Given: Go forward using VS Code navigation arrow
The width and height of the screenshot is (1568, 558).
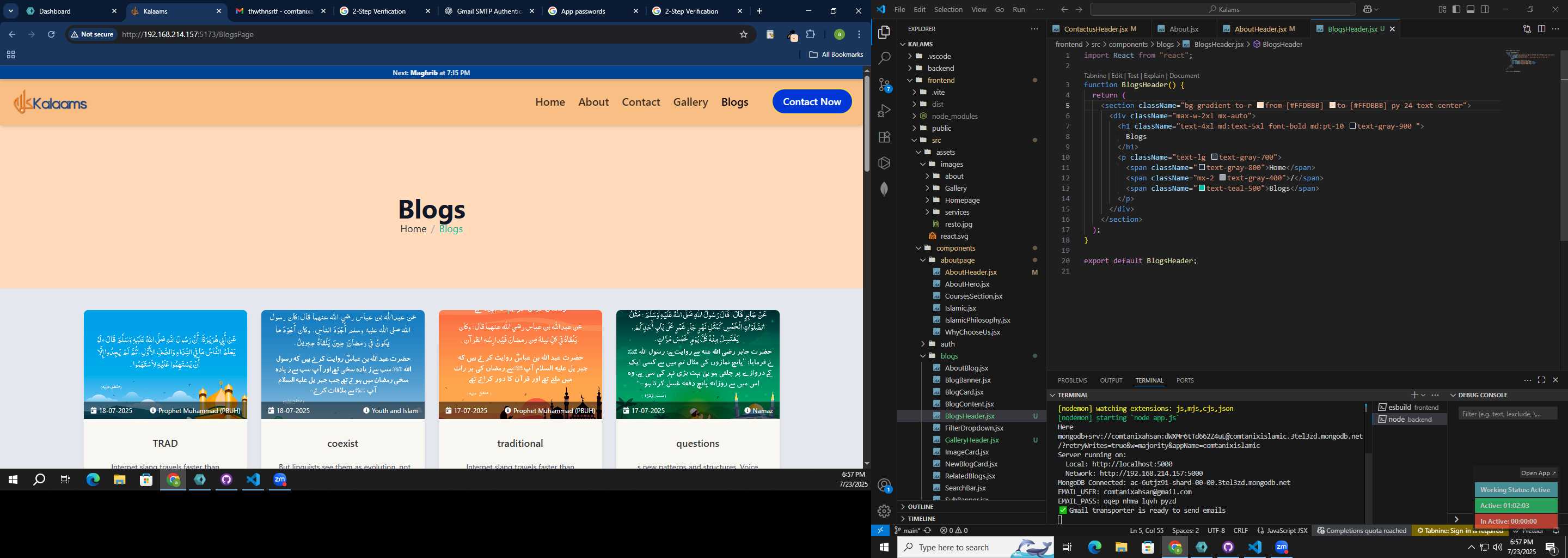Looking at the screenshot, I should [x=1079, y=10].
